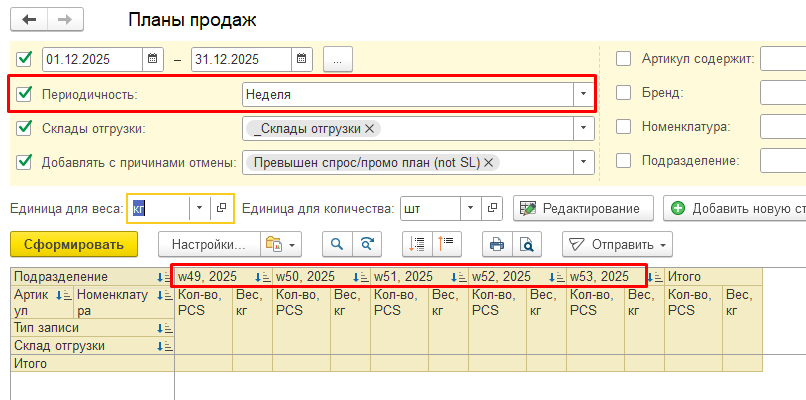Click the find (magnifier) toolbar icon
Screen dimensions: 806x400
(x=337, y=243)
